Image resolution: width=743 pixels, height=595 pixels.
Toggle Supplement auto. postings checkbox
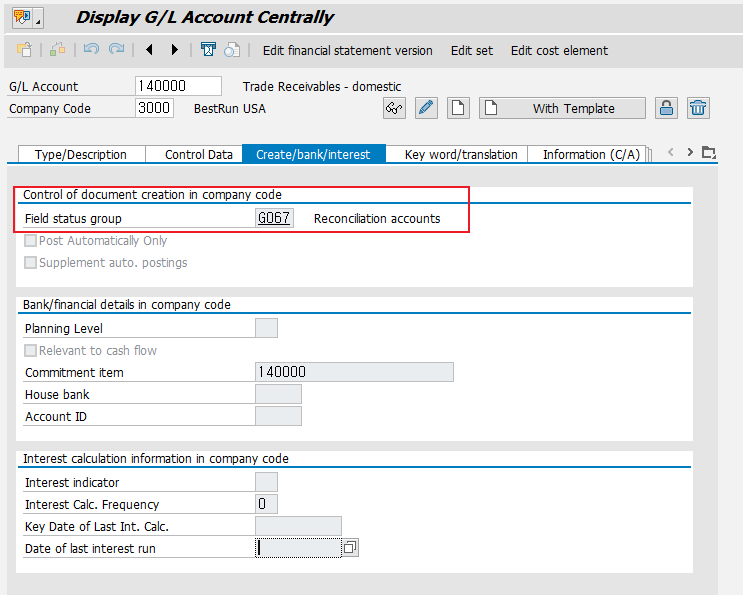(x=30, y=262)
